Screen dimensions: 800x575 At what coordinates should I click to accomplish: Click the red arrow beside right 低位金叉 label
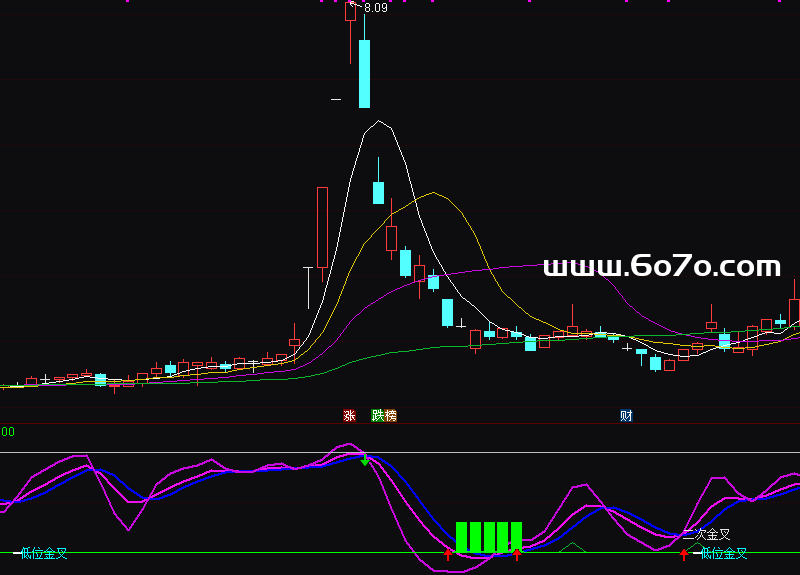[684, 554]
